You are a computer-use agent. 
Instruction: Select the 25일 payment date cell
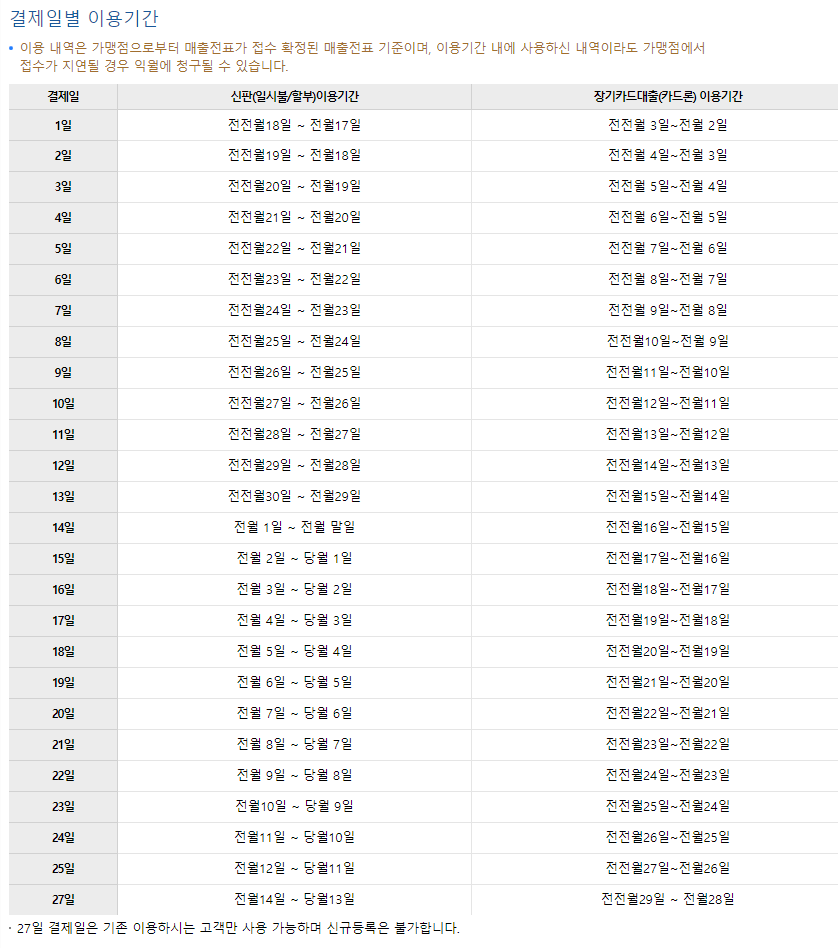point(63,869)
